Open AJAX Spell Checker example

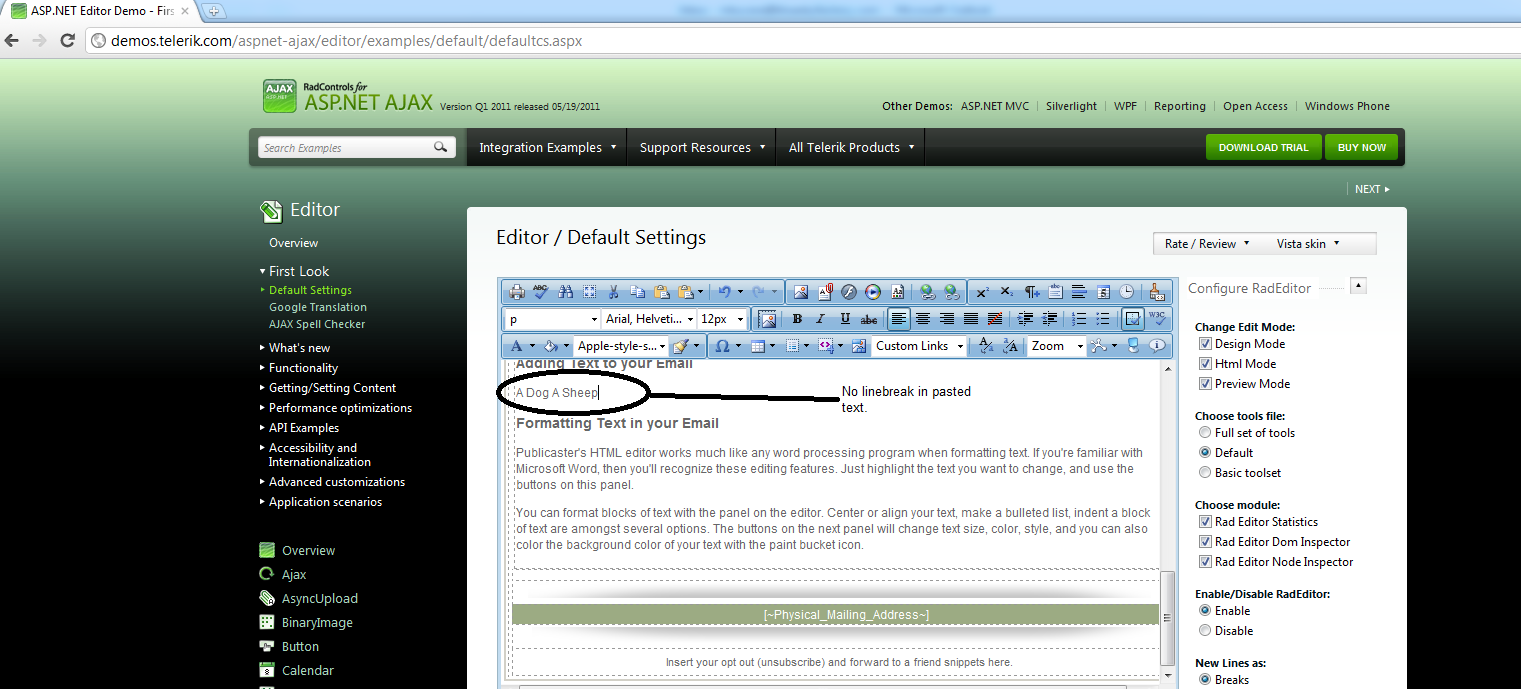317,324
